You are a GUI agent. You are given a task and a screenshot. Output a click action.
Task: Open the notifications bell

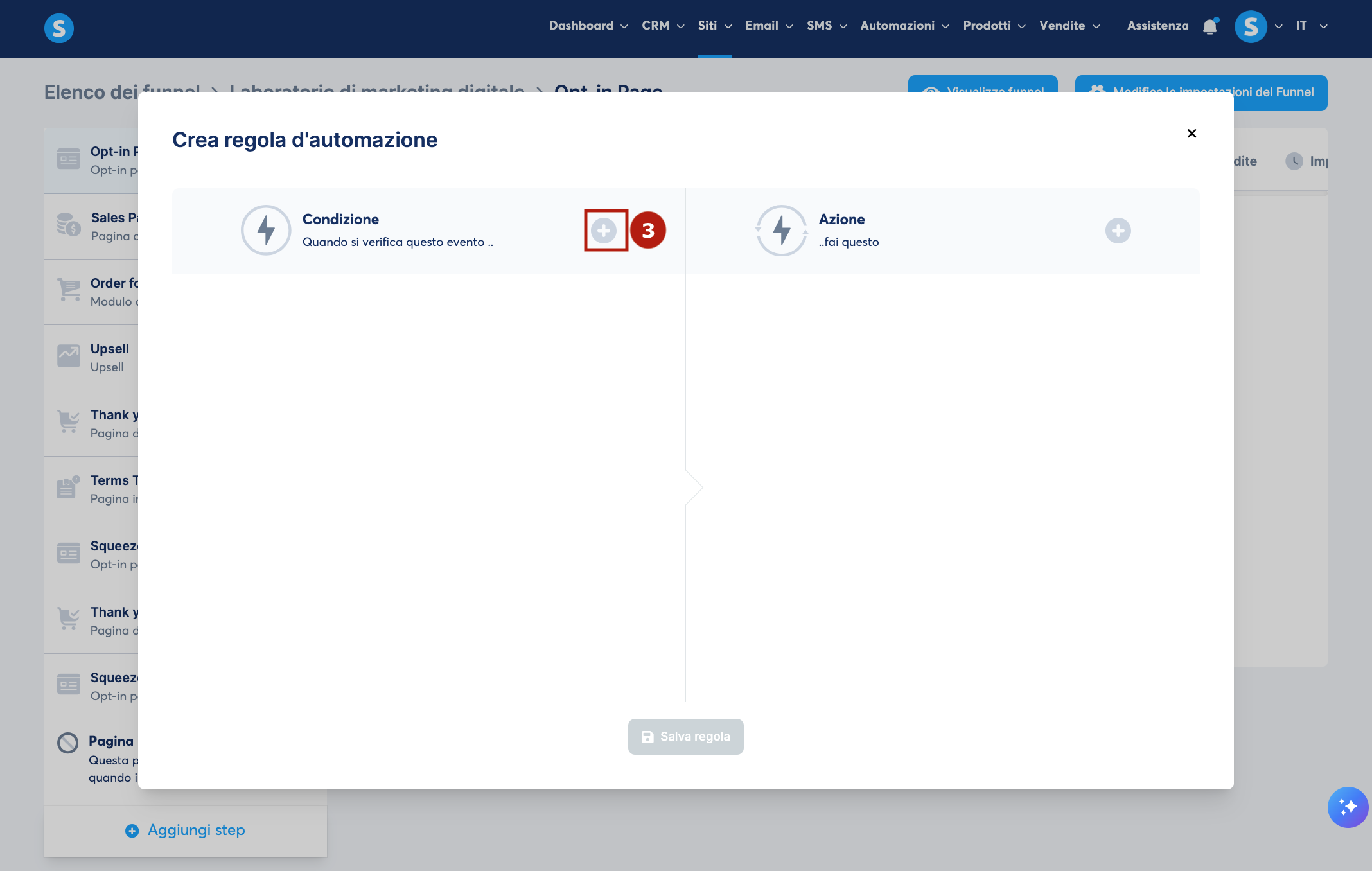pyautogui.click(x=1210, y=26)
